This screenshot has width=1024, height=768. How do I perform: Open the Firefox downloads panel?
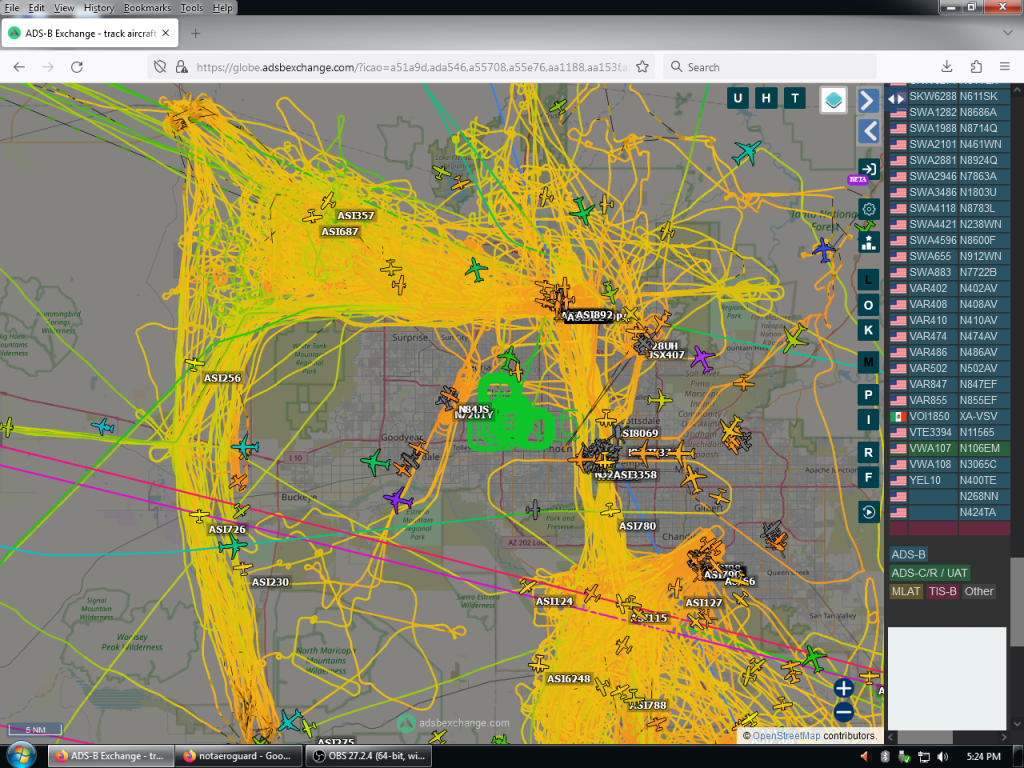(946, 67)
